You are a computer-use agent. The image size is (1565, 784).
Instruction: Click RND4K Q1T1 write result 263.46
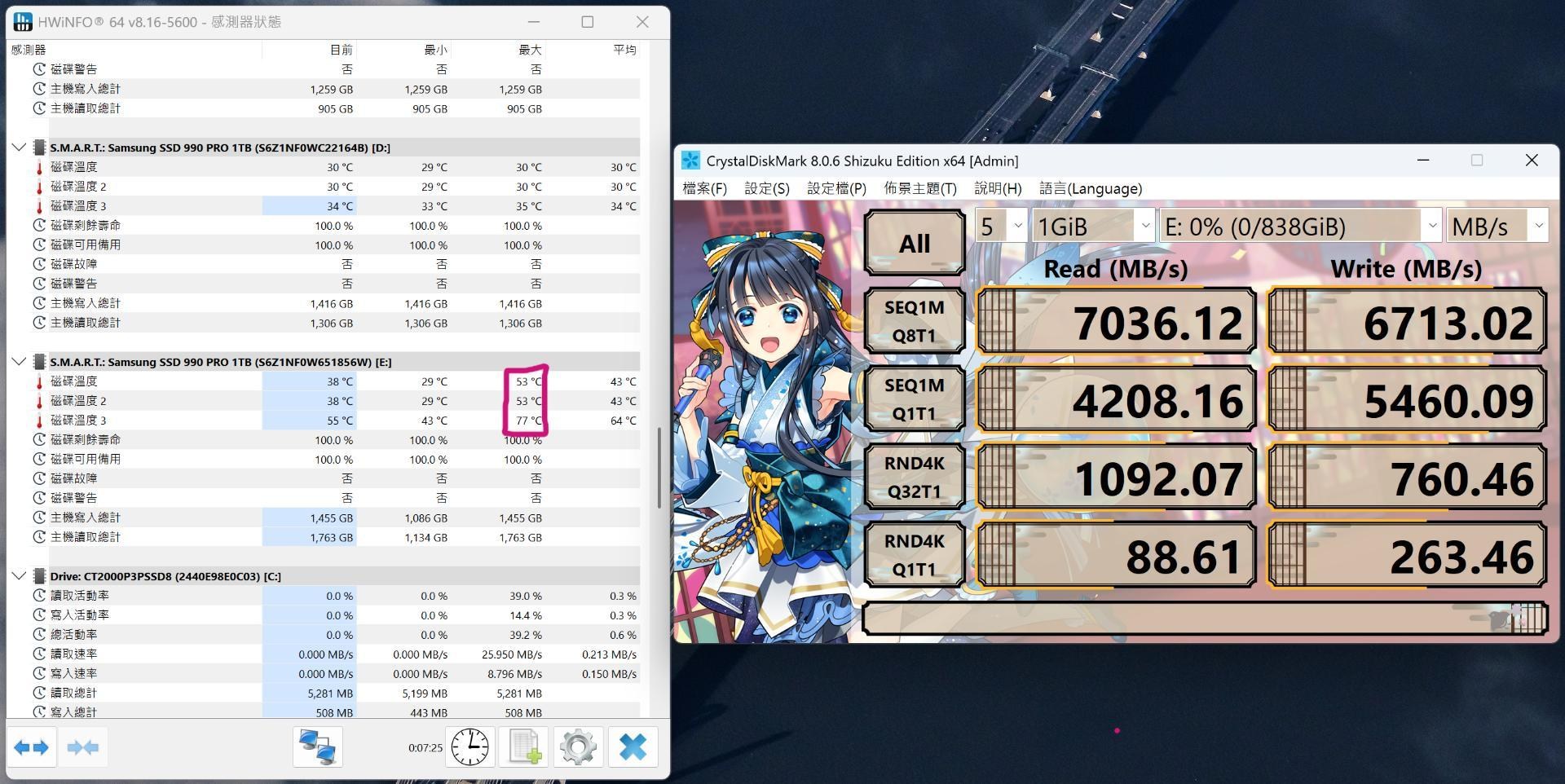click(1407, 554)
